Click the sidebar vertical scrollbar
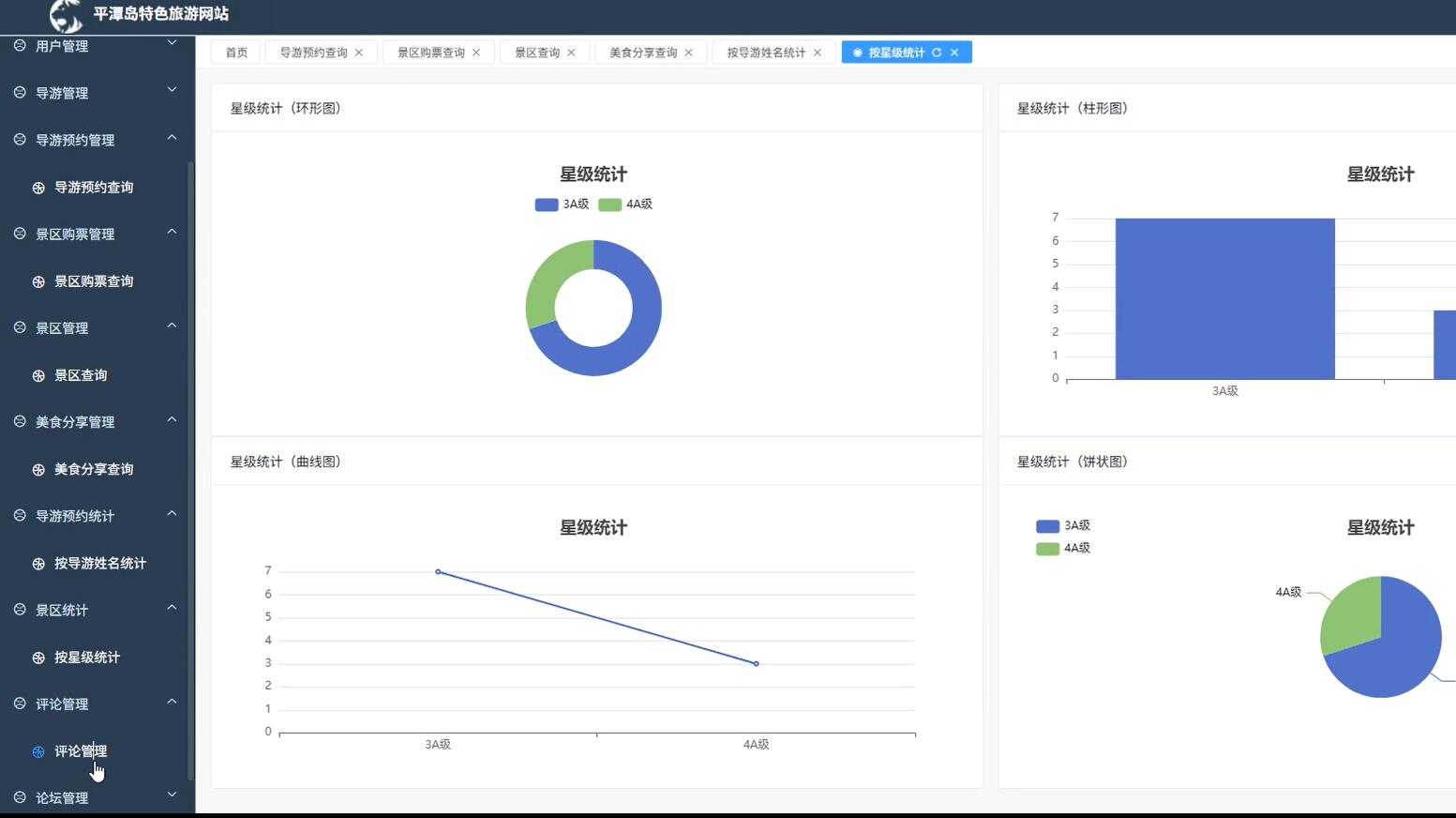The width and height of the screenshot is (1456, 818). (x=191, y=469)
